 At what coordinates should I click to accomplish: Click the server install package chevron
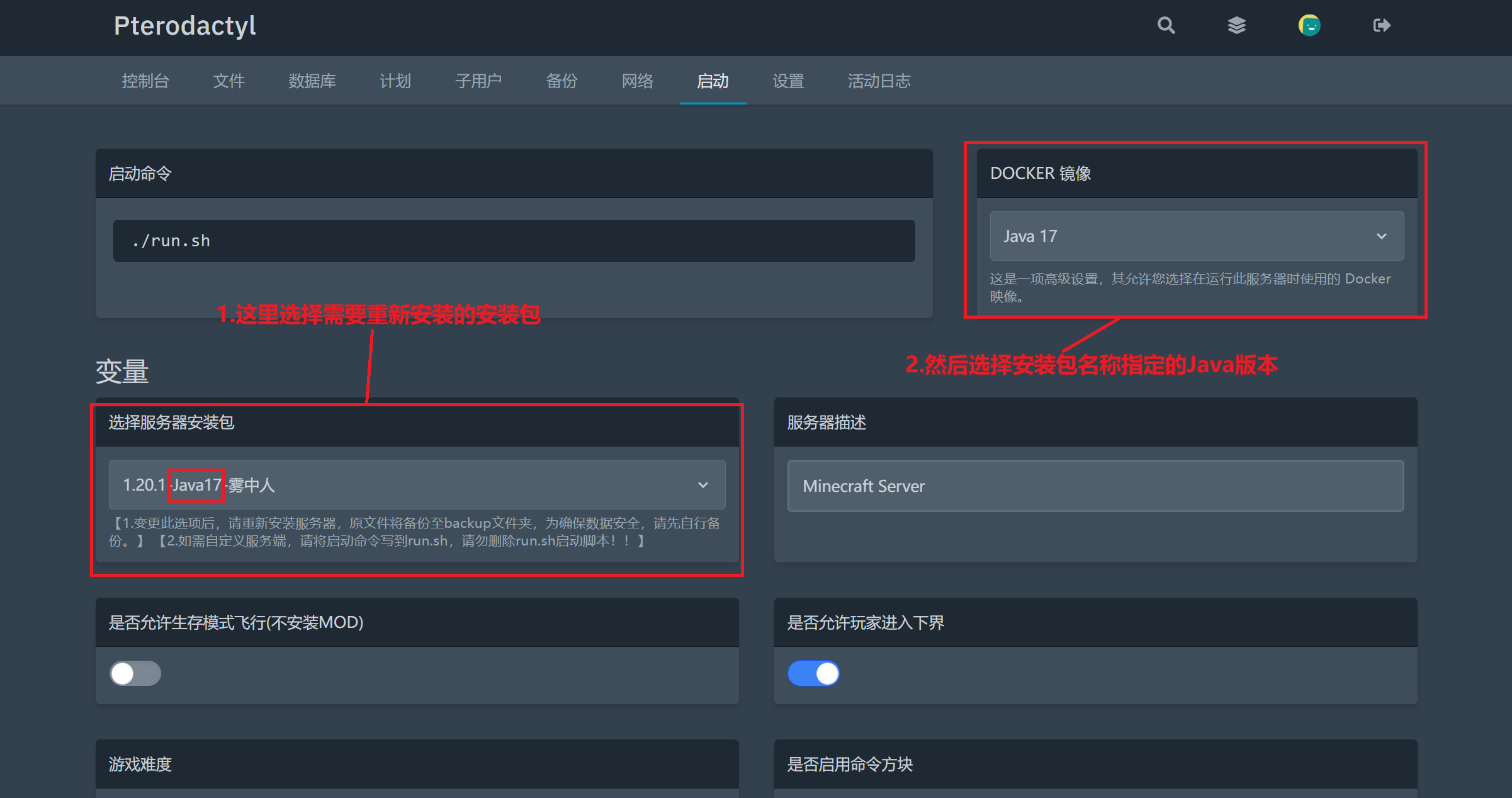[703, 485]
